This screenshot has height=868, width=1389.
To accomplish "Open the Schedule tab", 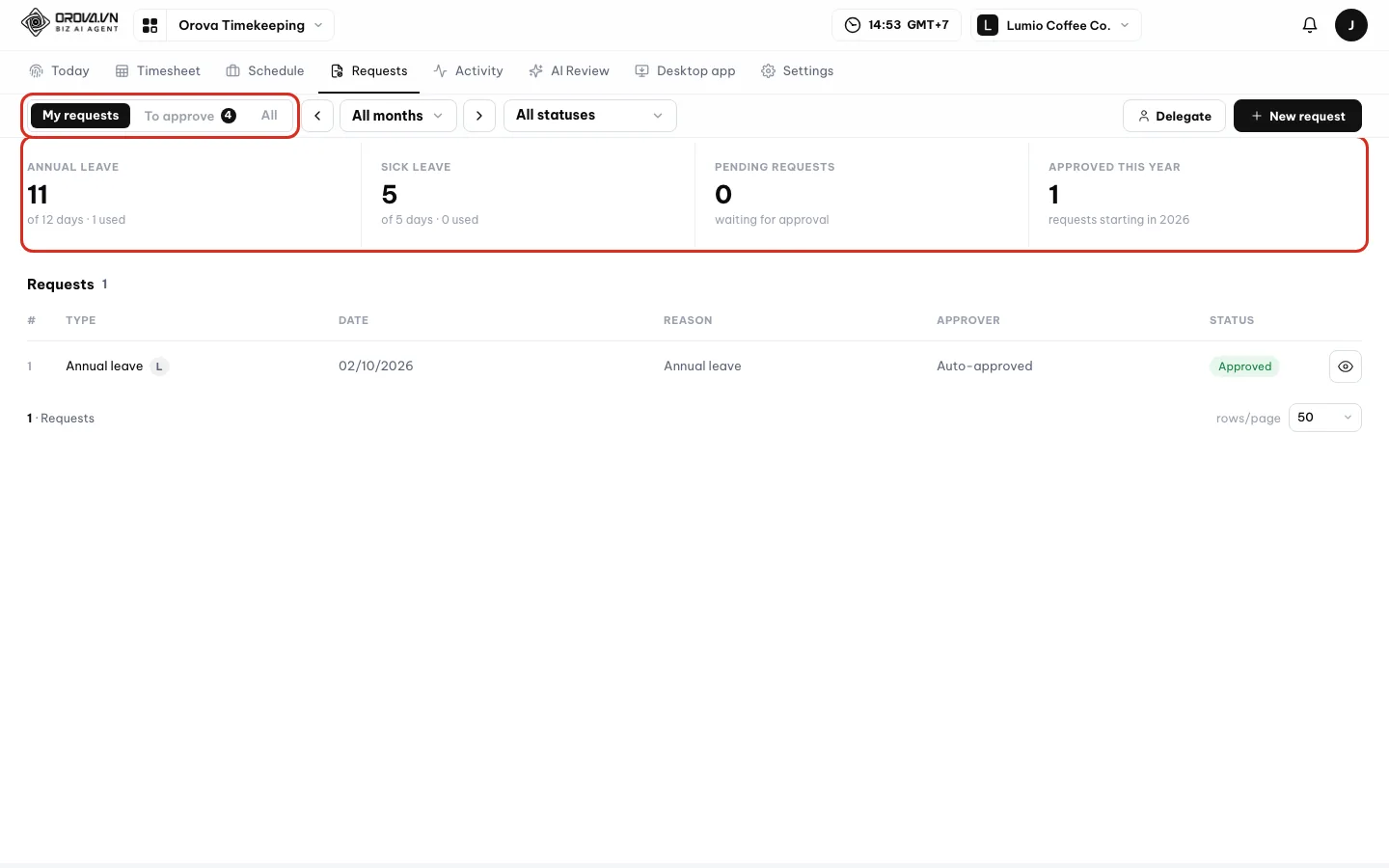I will point(264,71).
